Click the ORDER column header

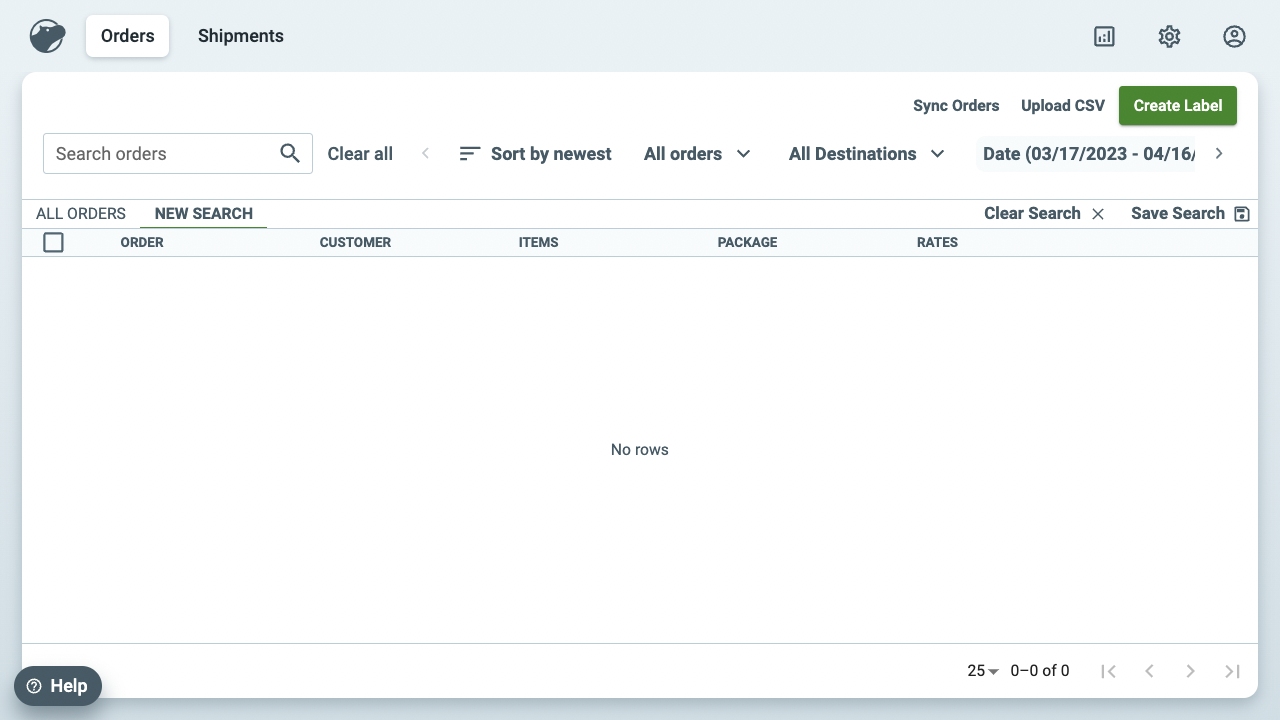142,242
